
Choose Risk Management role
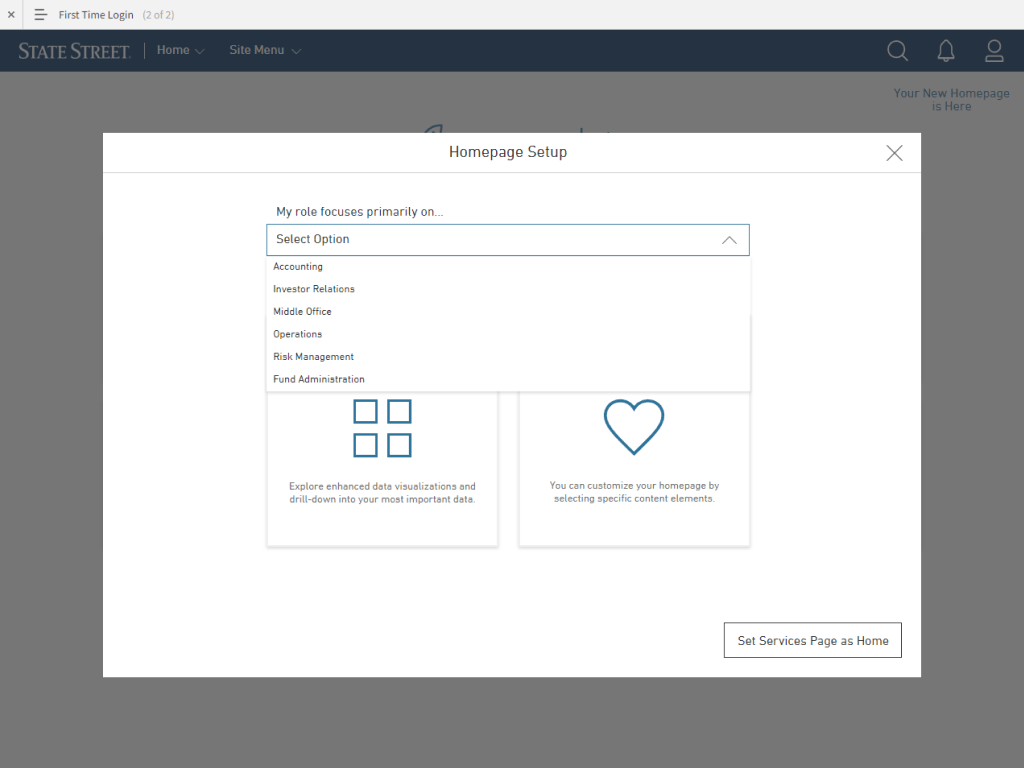point(313,357)
